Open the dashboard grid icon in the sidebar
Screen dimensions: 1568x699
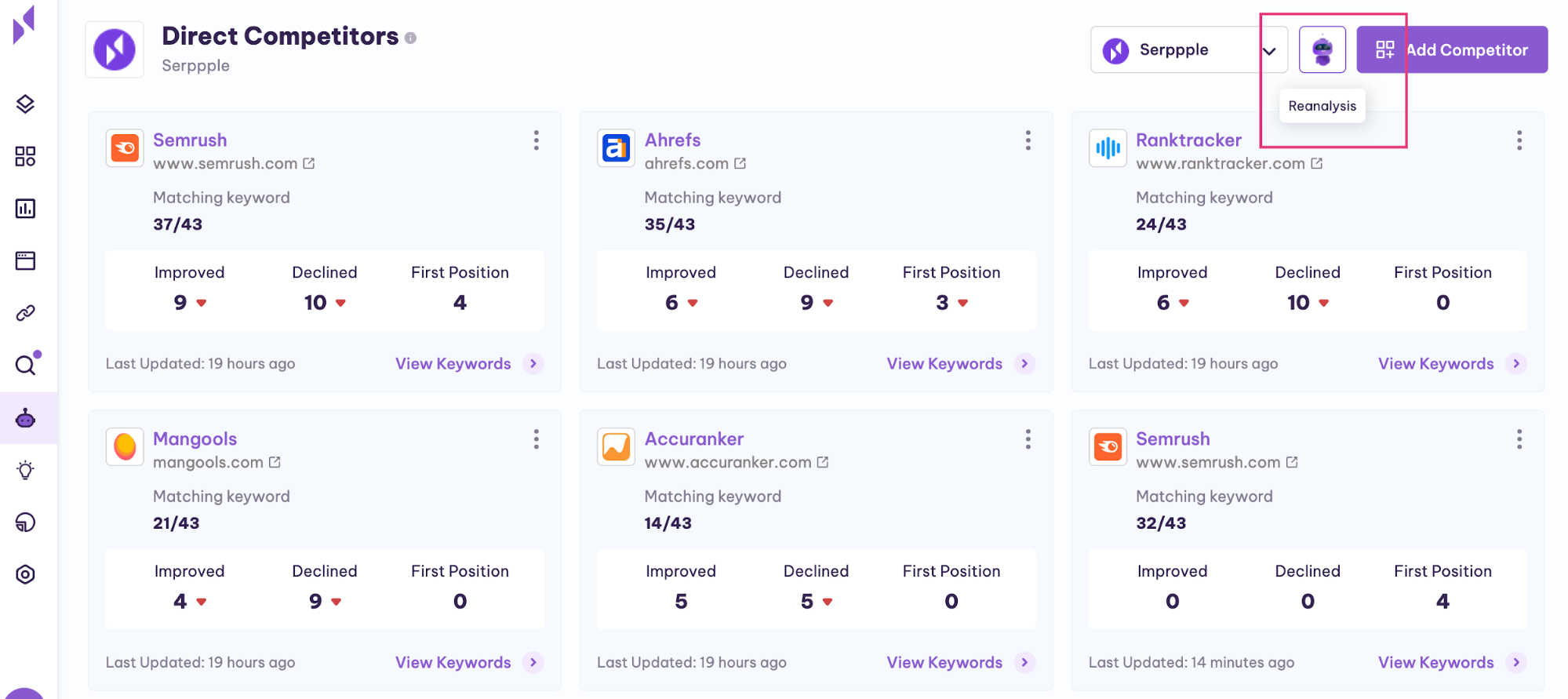tap(25, 156)
